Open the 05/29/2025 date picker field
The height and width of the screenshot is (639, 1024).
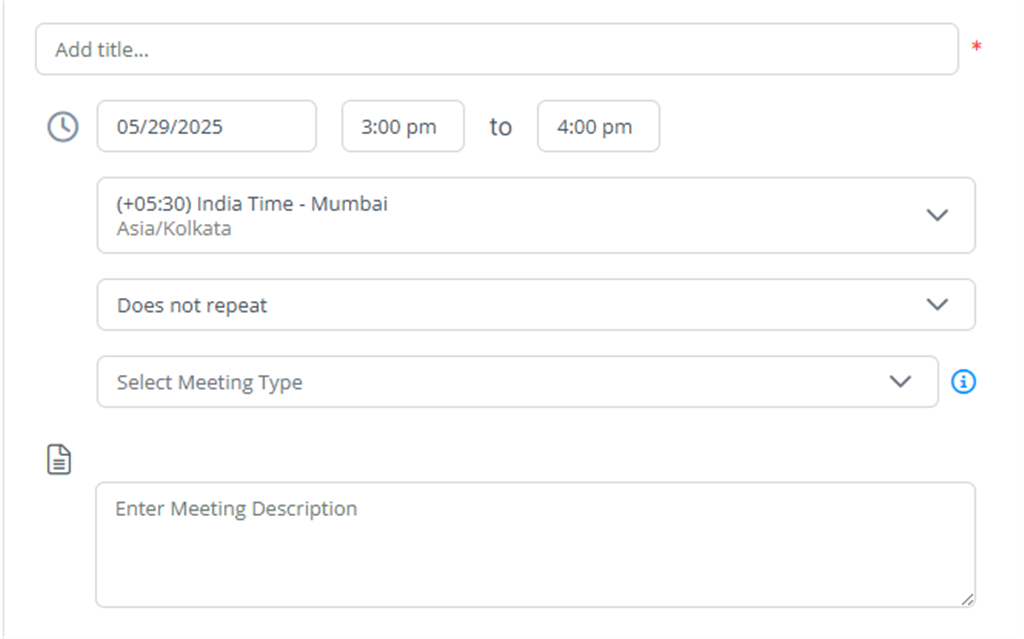pyautogui.click(x=206, y=127)
